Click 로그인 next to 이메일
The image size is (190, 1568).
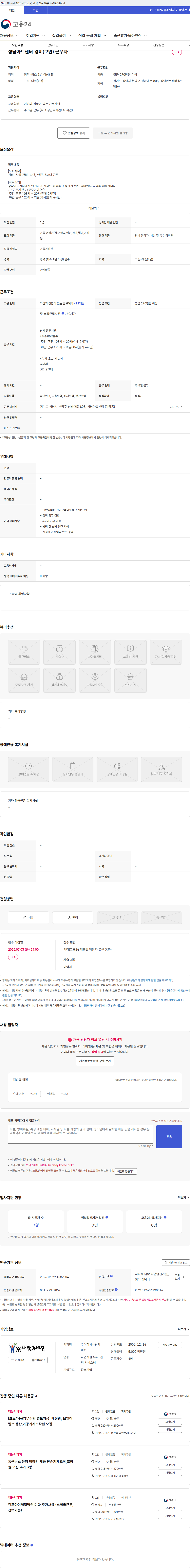(x=65, y=1094)
